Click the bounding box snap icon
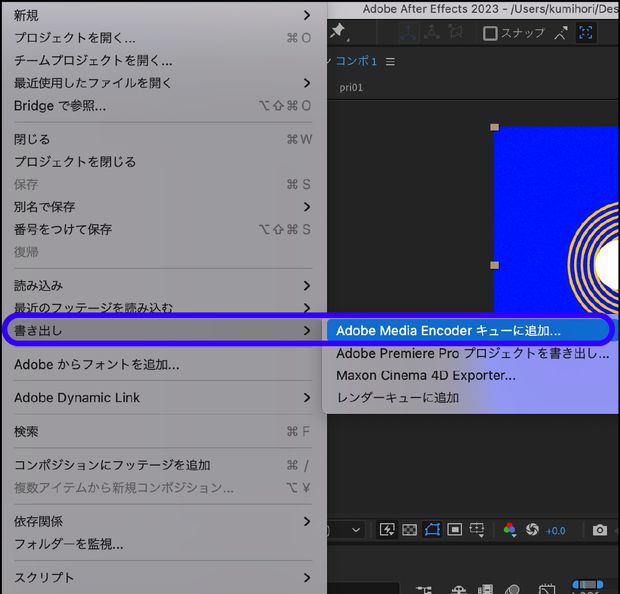This screenshot has width=620, height=594. (x=586, y=32)
